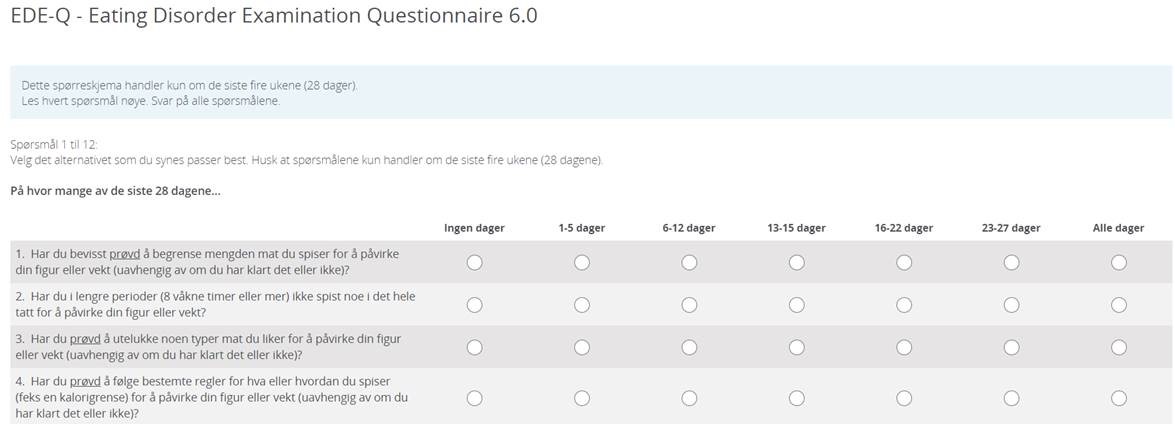Image resolution: width=1175 pixels, height=424 pixels.
Task: Select '1-5 dager' for question 4
Action: pos(582,397)
